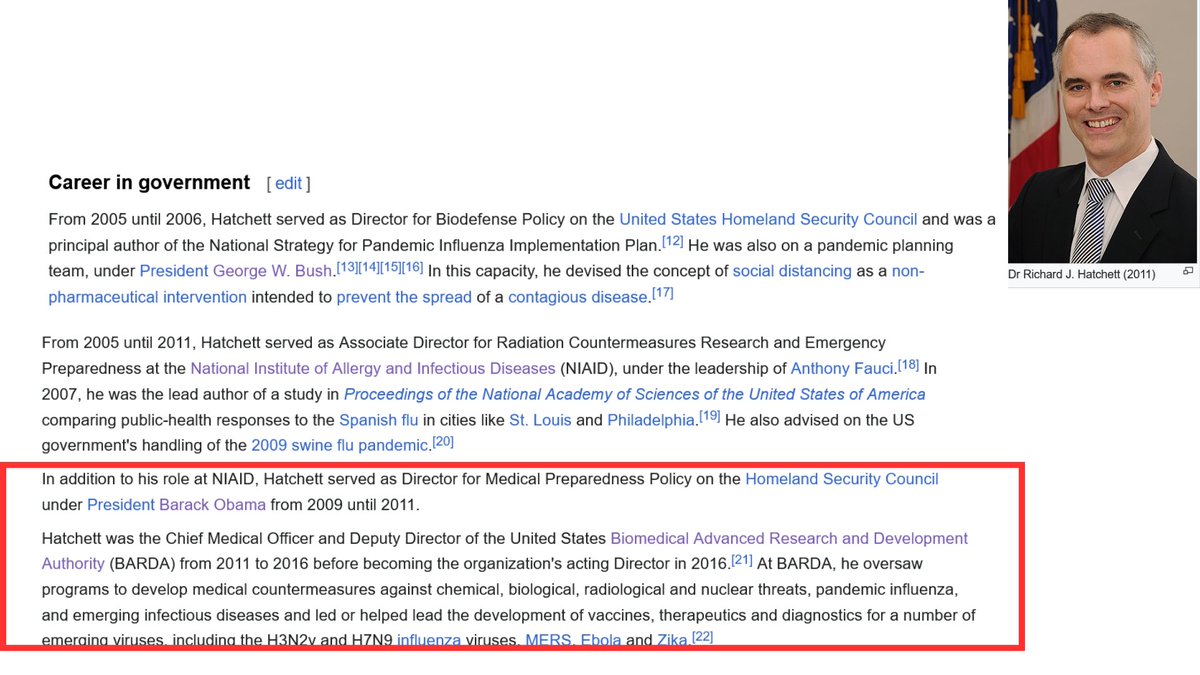Follow the Anthony Fauci link
This screenshot has width=1200, height=675.
click(x=841, y=368)
